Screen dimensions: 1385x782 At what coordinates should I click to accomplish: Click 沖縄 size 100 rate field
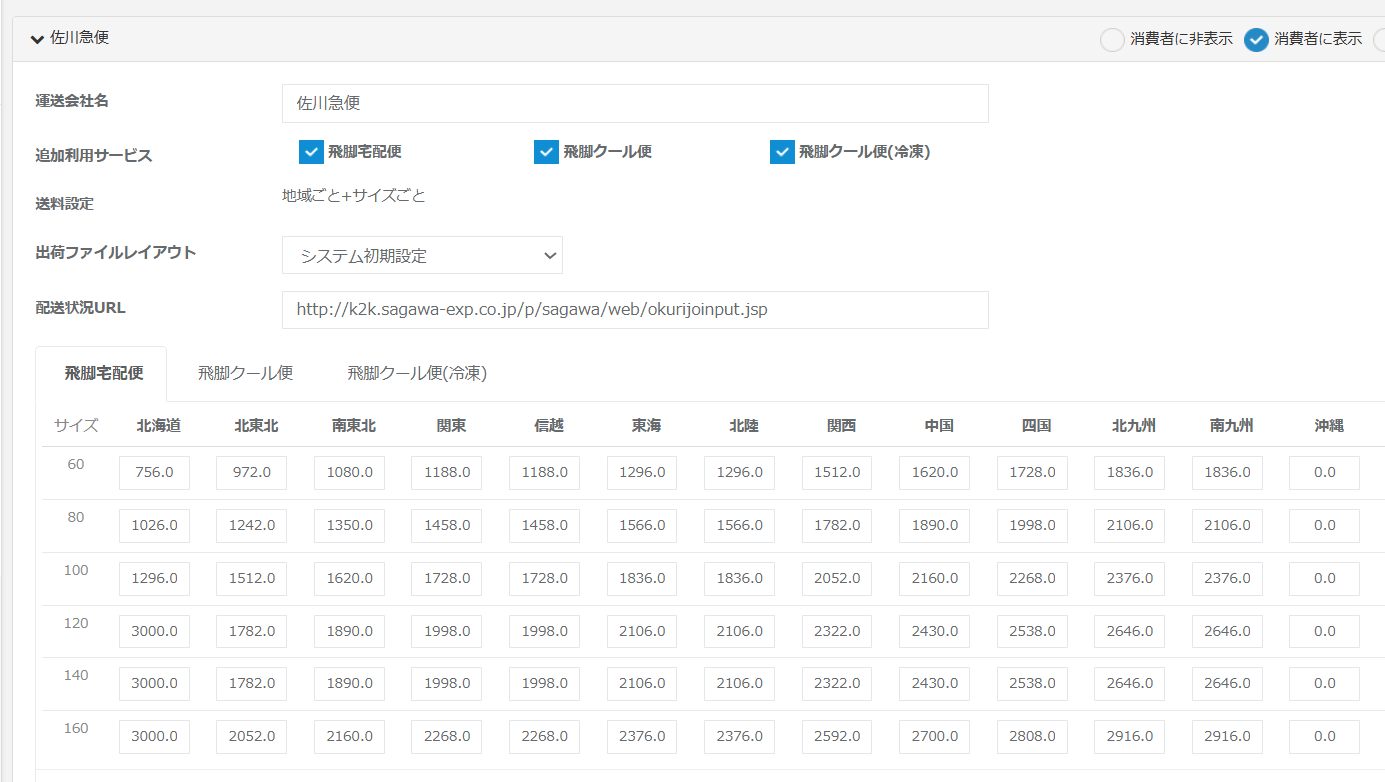1324,579
